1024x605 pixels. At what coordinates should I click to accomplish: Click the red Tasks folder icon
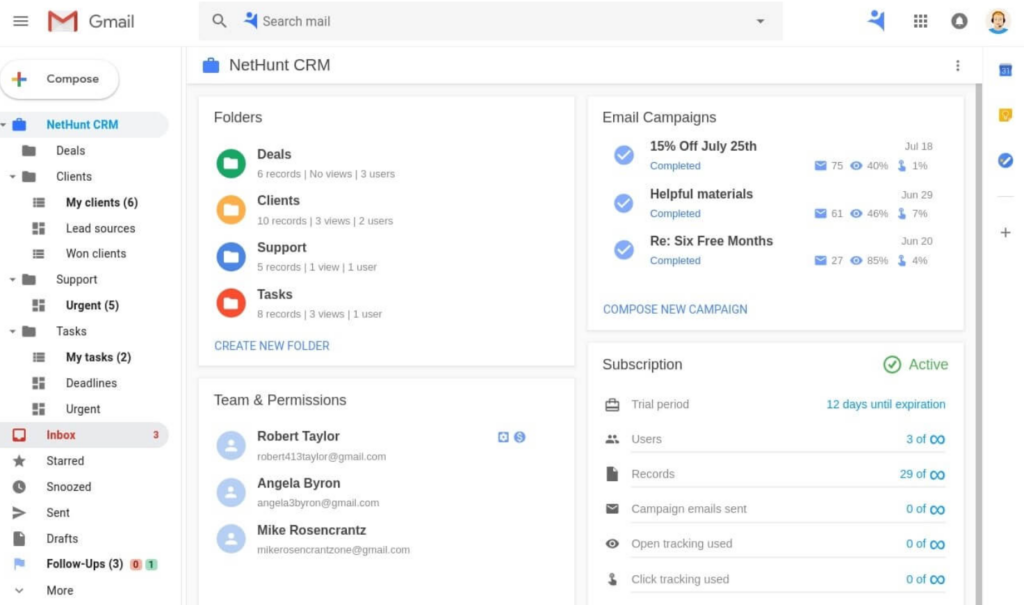click(231, 303)
